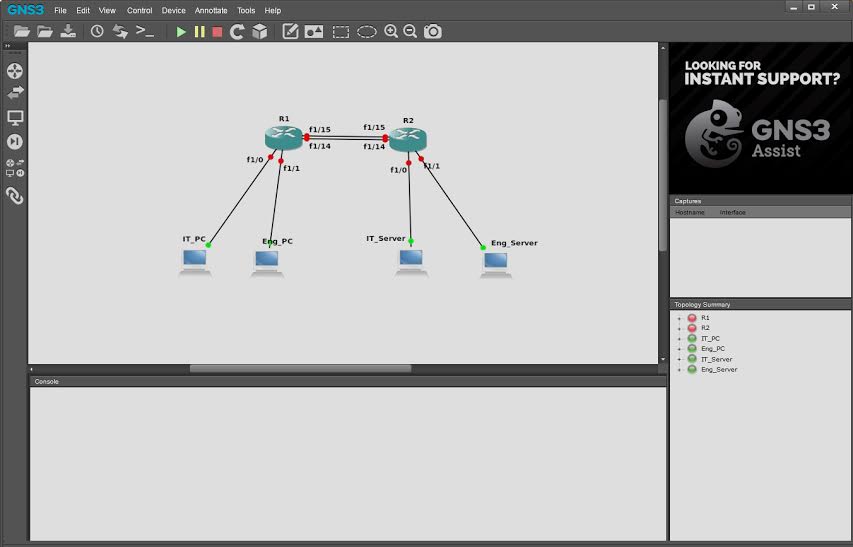Viewport: 853px width, 547px height.
Task: Select the Eng_Server computer node
Action: 496,264
